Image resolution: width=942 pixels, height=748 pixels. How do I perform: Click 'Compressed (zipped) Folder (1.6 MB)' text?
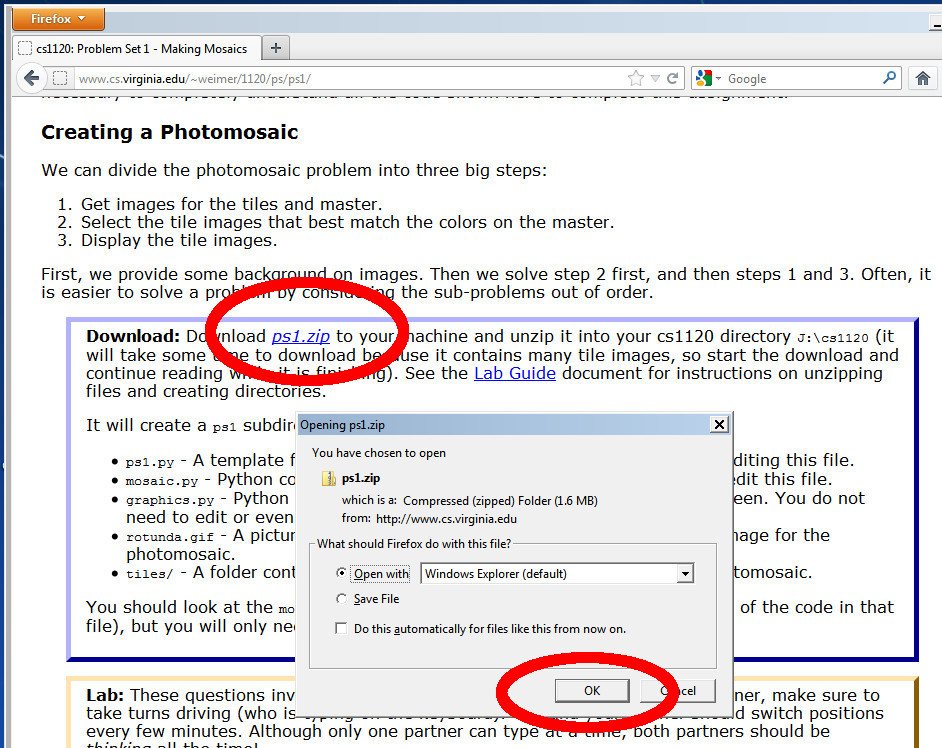[x=500, y=500]
